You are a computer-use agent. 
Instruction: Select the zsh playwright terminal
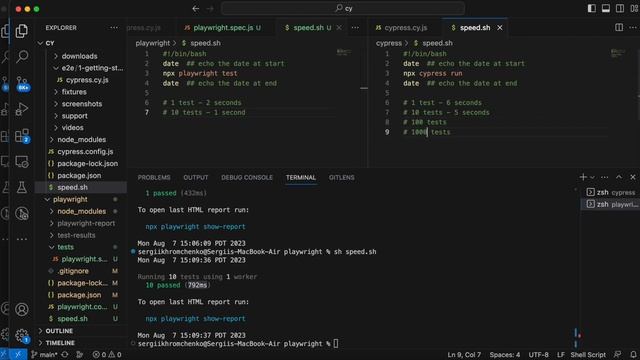click(610, 204)
